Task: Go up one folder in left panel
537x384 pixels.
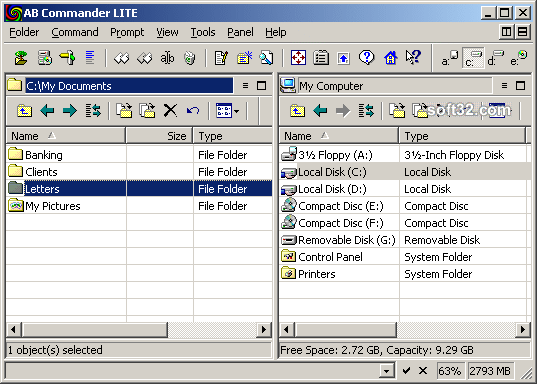Action: pyautogui.click(x=24, y=111)
